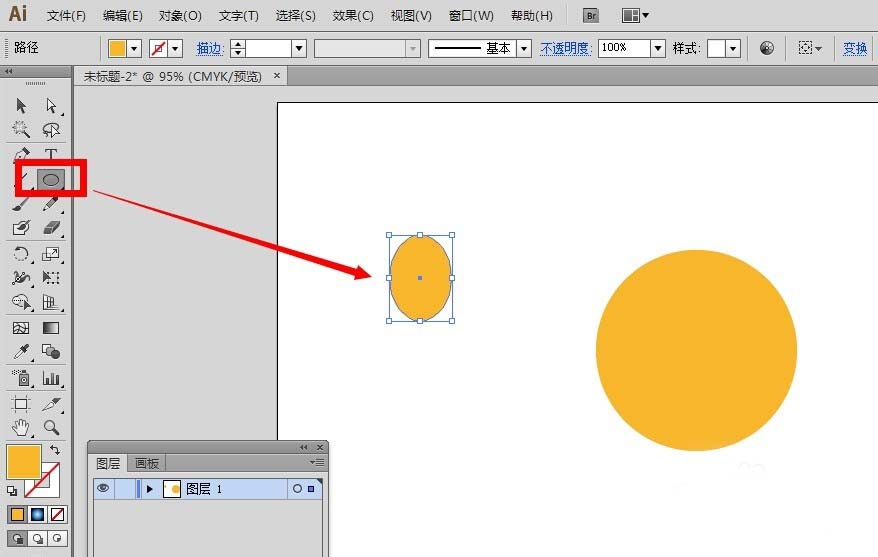Open the 效果(C) menu
Screen dimensions: 878x557
click(353, 16)
